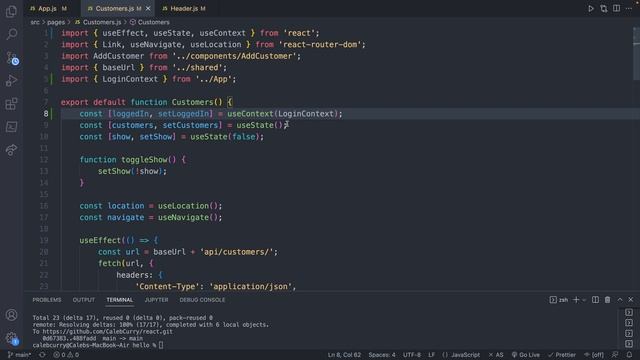Select the fourth terminal in terminal list
This screenshot has width=640, height=360.
tap(629, 344)
